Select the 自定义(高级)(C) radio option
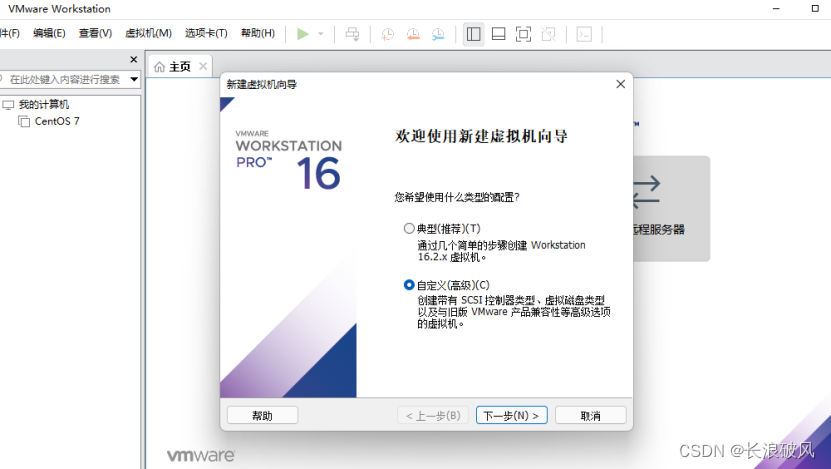 click(409, 285)
